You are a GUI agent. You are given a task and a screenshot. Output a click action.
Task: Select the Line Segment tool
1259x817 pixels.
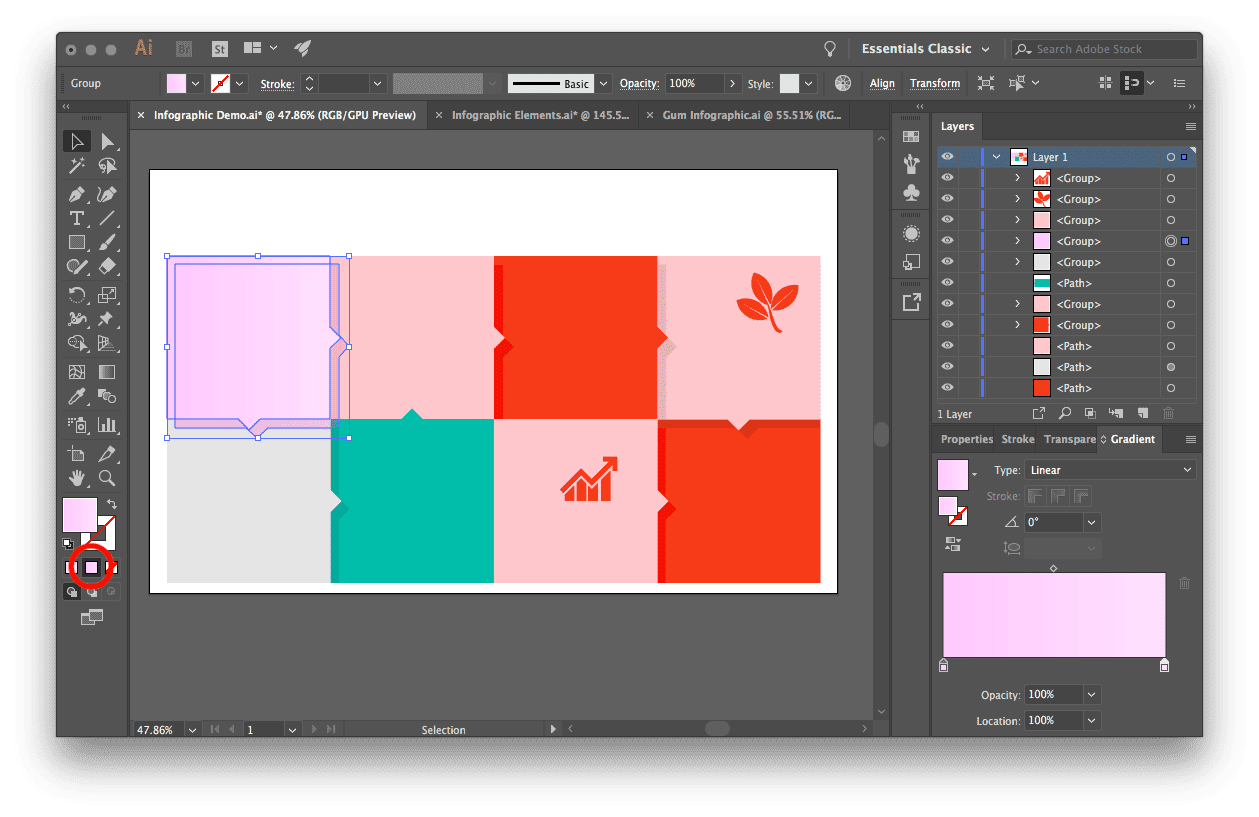click(x=107, y=218)
